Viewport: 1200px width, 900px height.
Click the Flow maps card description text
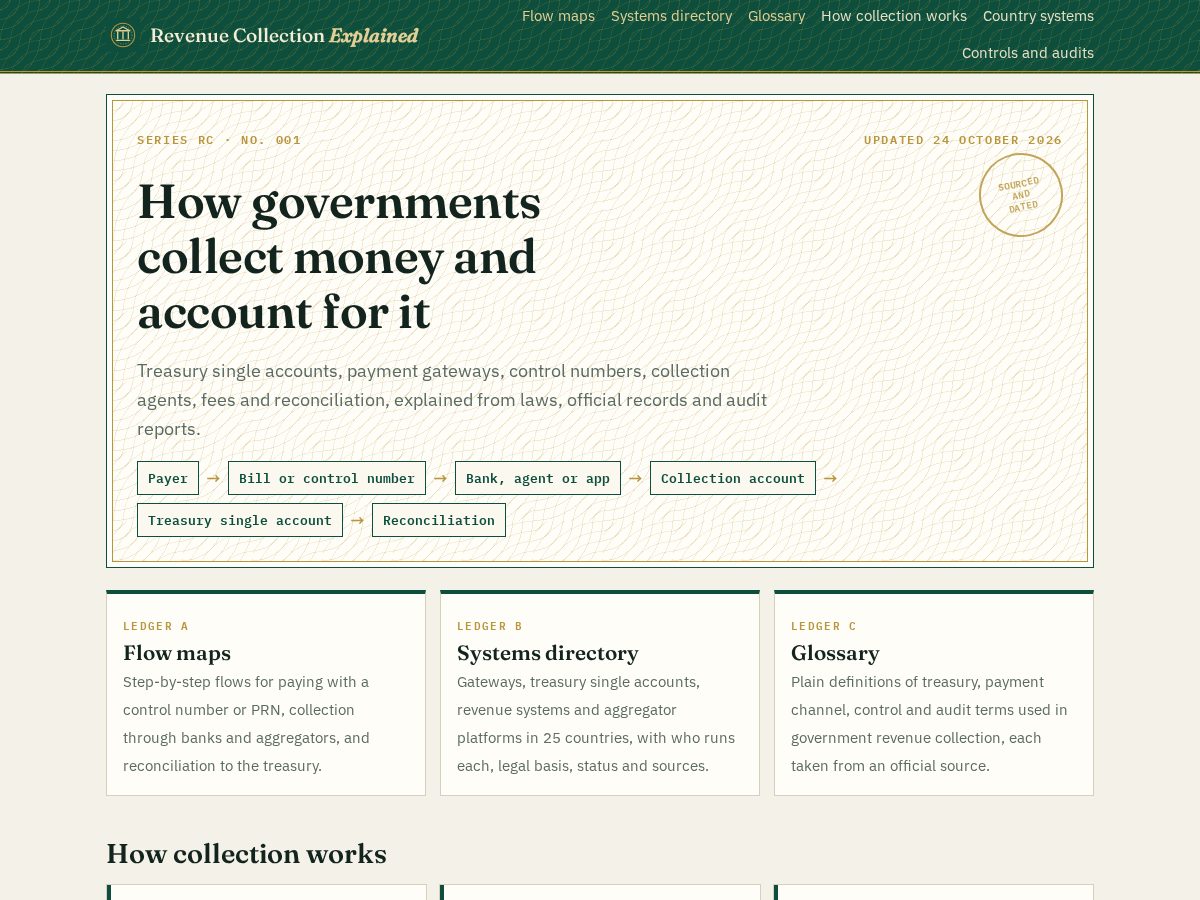pos(247,724)
